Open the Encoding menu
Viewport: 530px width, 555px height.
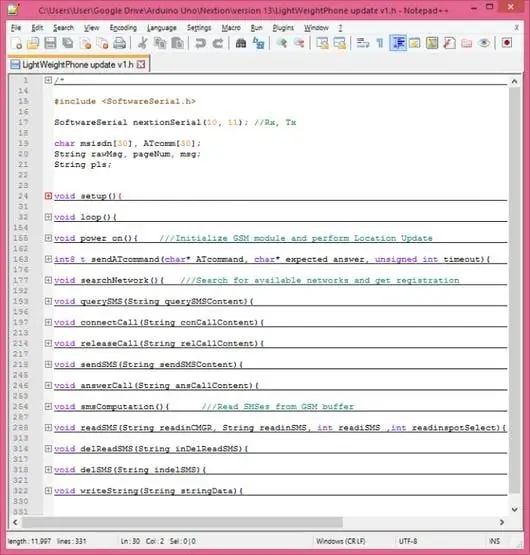(123, 28)
